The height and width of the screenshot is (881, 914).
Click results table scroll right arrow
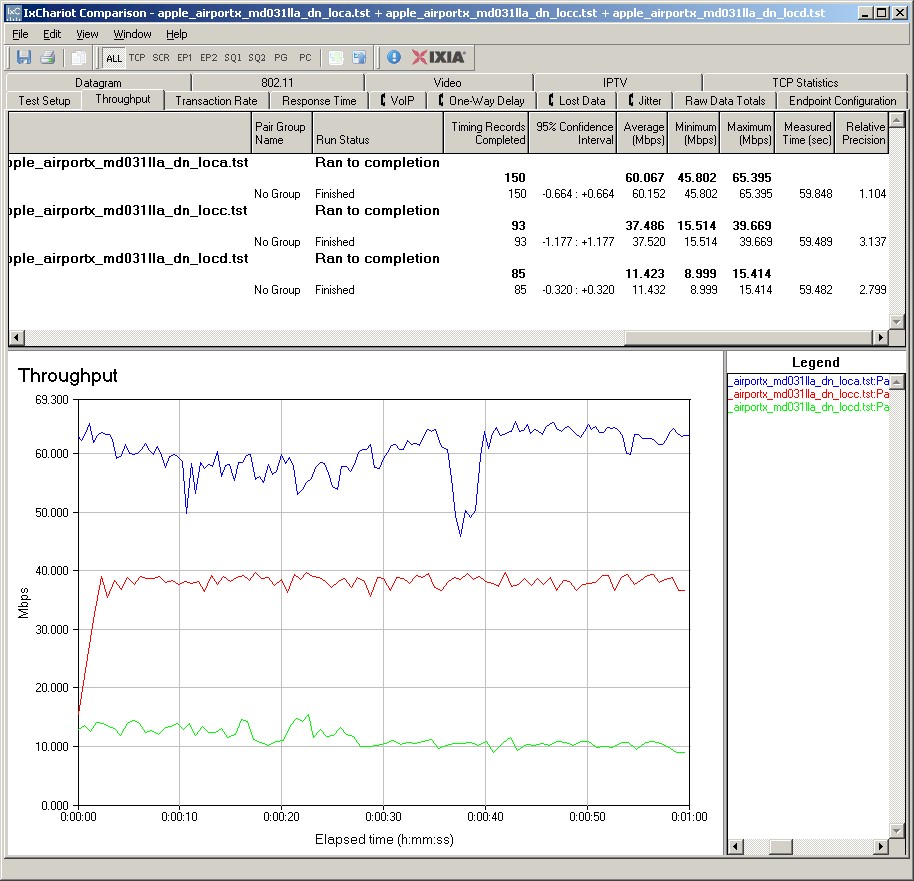tap(880, 337)
